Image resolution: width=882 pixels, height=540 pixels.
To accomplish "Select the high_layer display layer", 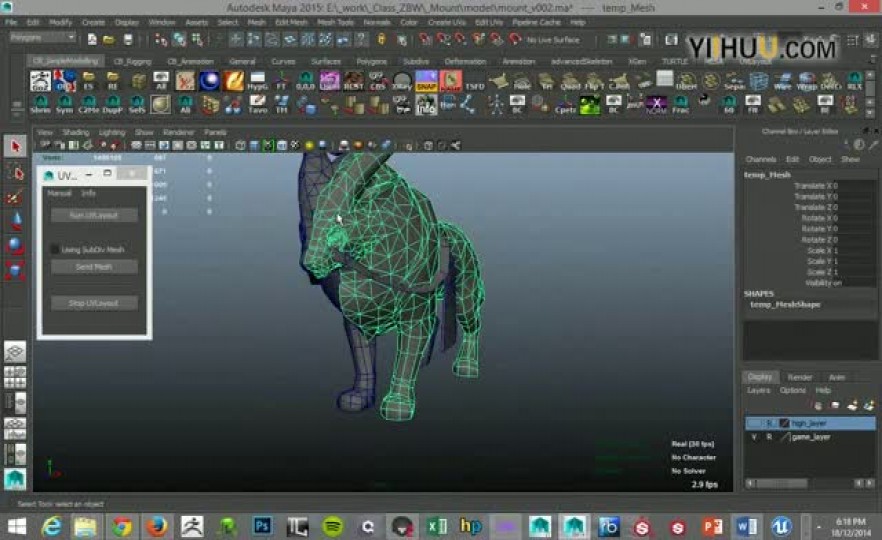I will click(x=810, y=423).
